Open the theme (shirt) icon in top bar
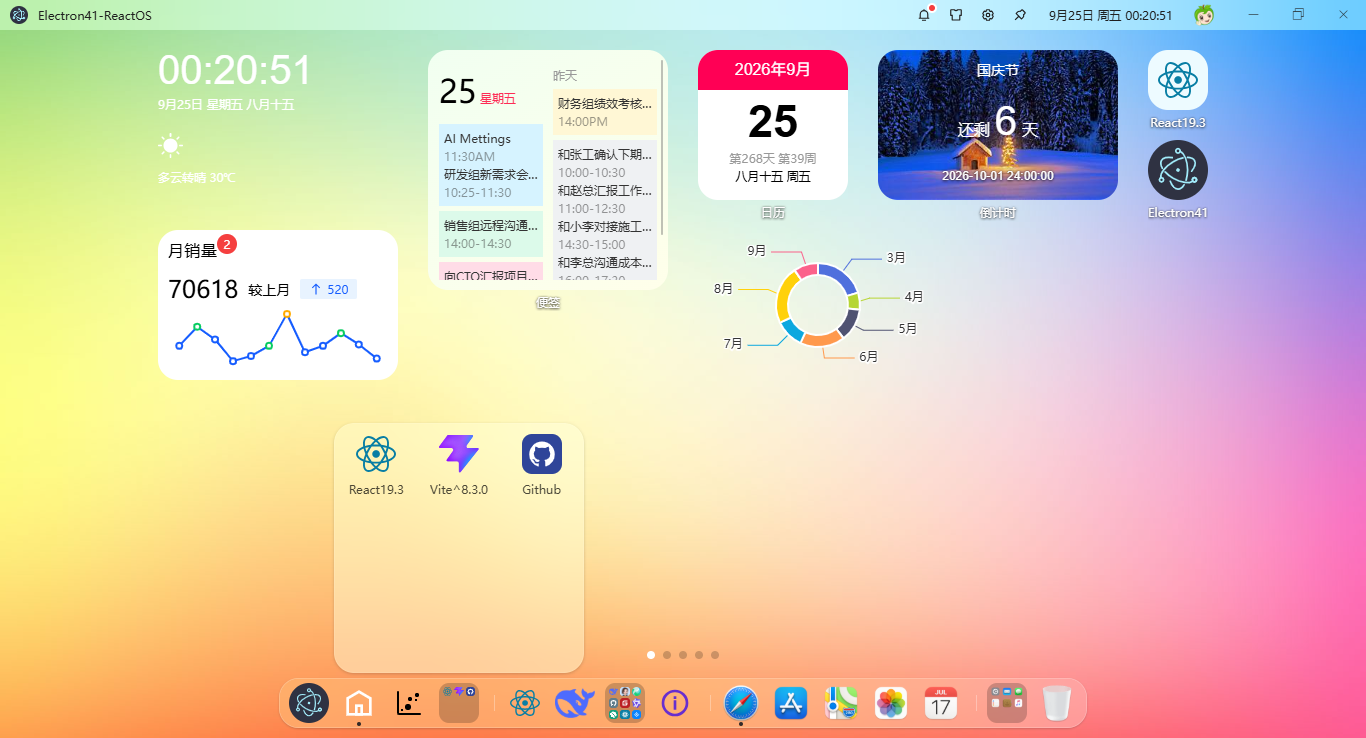This screenshot has width=1366, height=738. tap(956, 15)
